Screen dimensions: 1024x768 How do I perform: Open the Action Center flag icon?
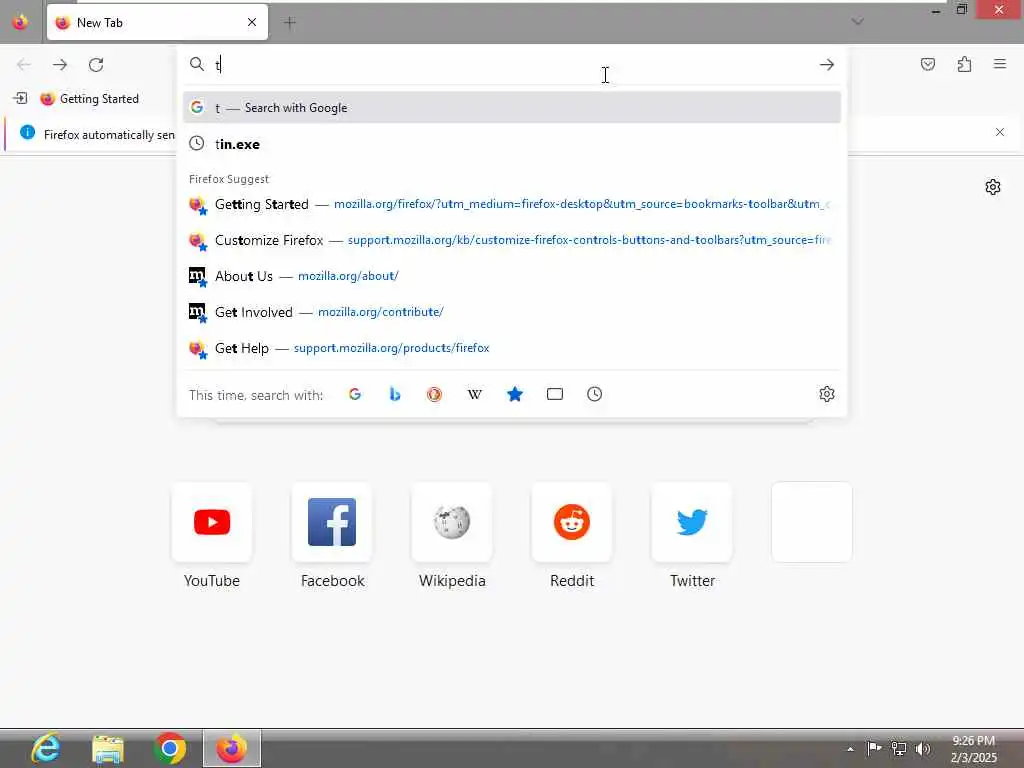click(x=874, y=748)
